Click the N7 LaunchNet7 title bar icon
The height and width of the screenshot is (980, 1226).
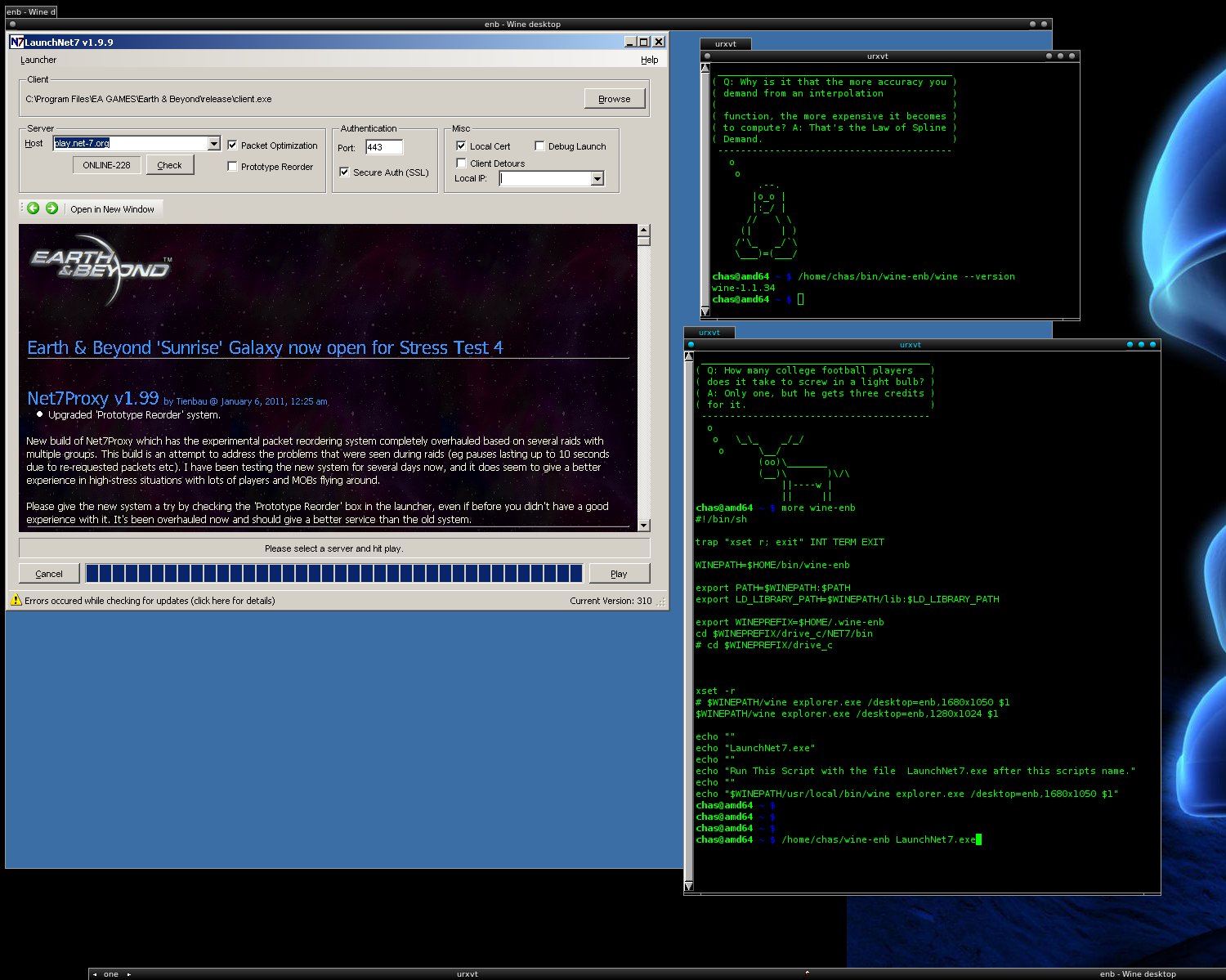point(16,42)
